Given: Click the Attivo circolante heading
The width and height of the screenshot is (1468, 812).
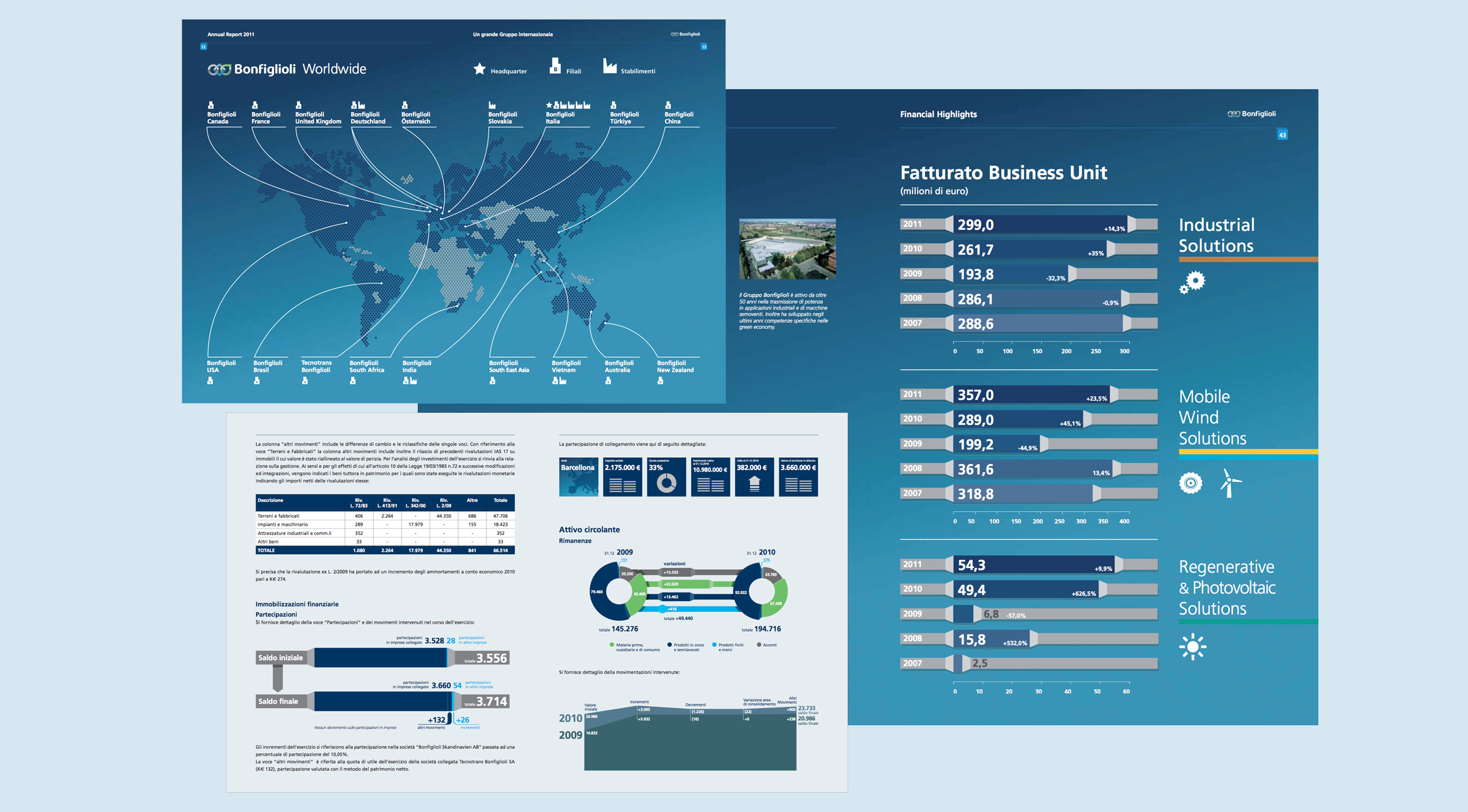Looking at the screenshot, I should point(589,530).
